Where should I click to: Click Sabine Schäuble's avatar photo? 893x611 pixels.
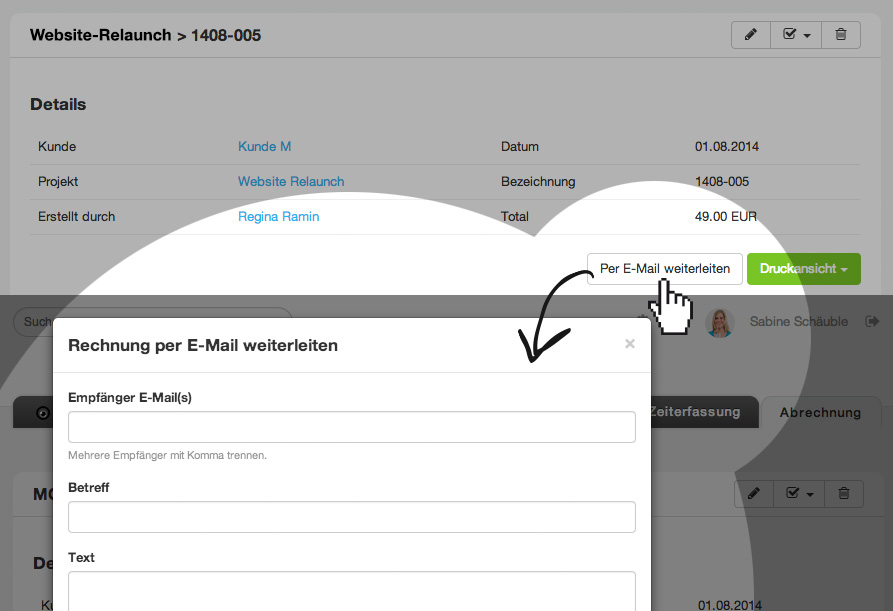(719, 322)
